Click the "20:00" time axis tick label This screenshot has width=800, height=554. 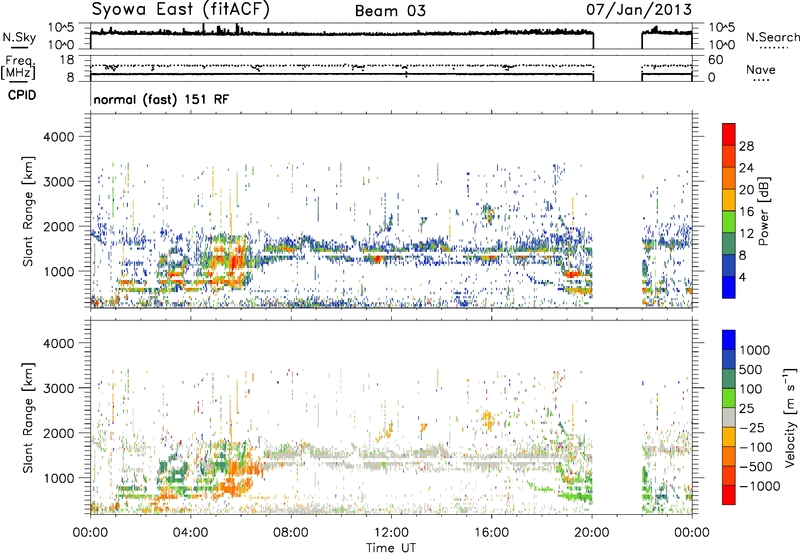pyautogui.click(x=592, y=533)
